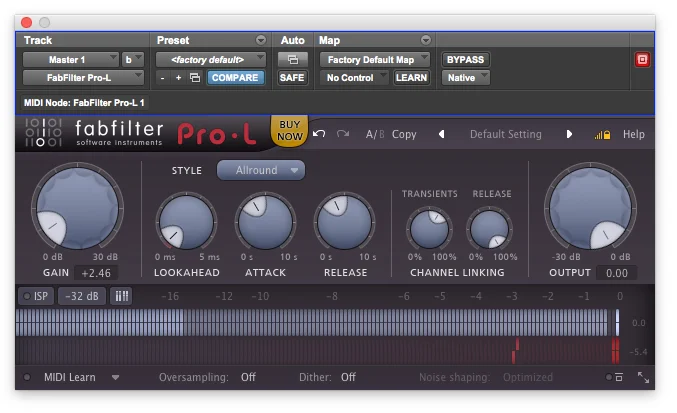Switch A/B state
Screen dimensions: 677x413
(375, 134)
